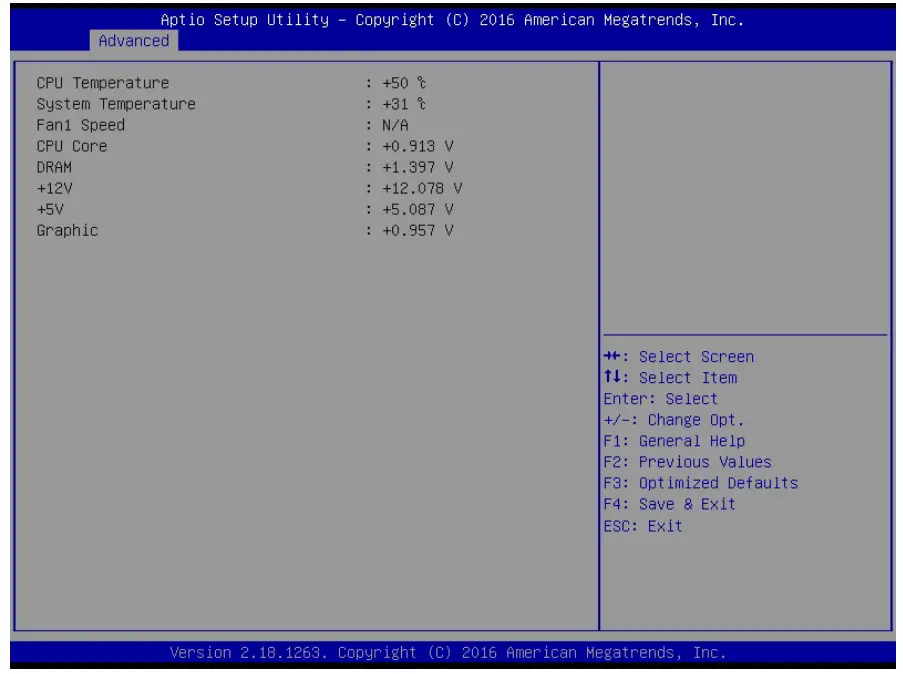Click the F3: Optimized Defaults hint
903x674 pixels.
[701, 483]
